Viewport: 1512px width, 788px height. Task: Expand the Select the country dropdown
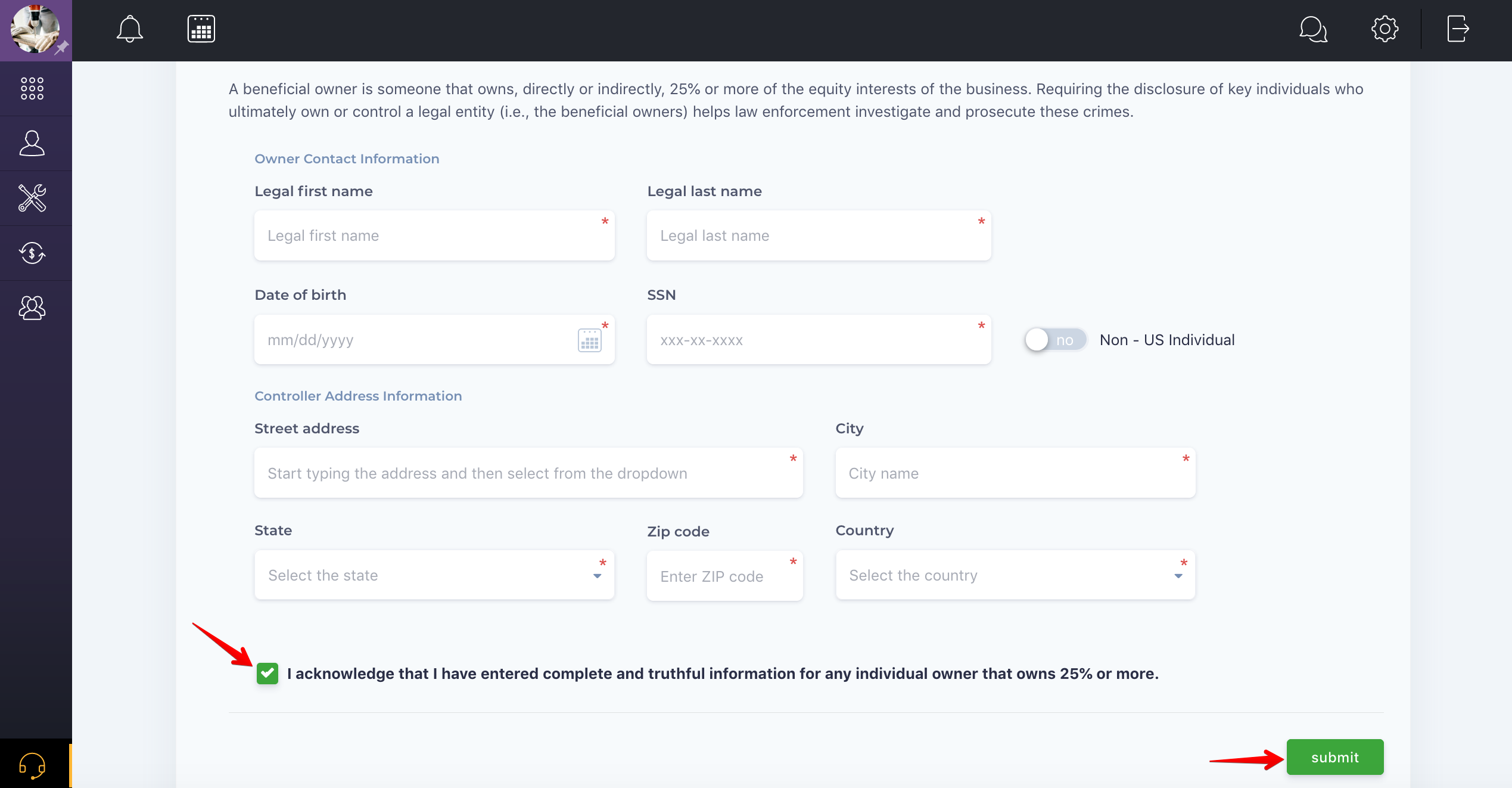click(1015, 575)
